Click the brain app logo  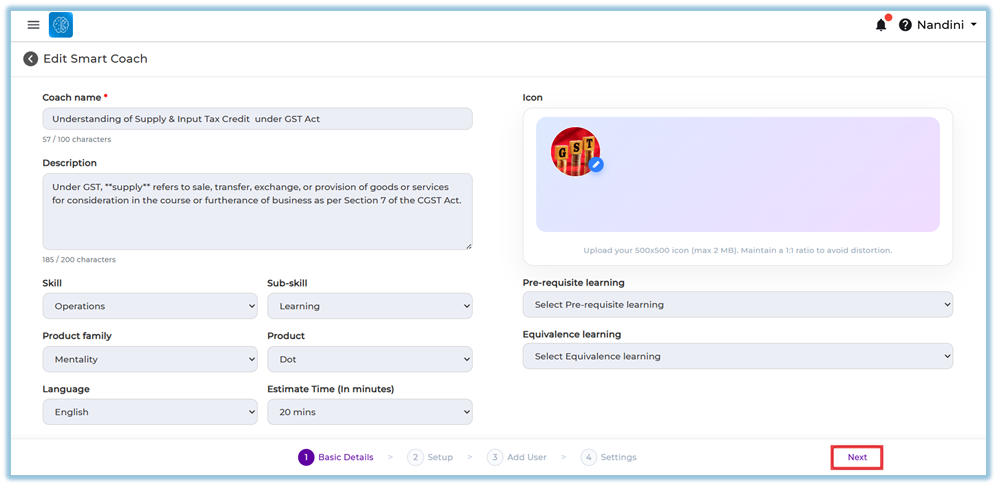(x=61, y=25)
